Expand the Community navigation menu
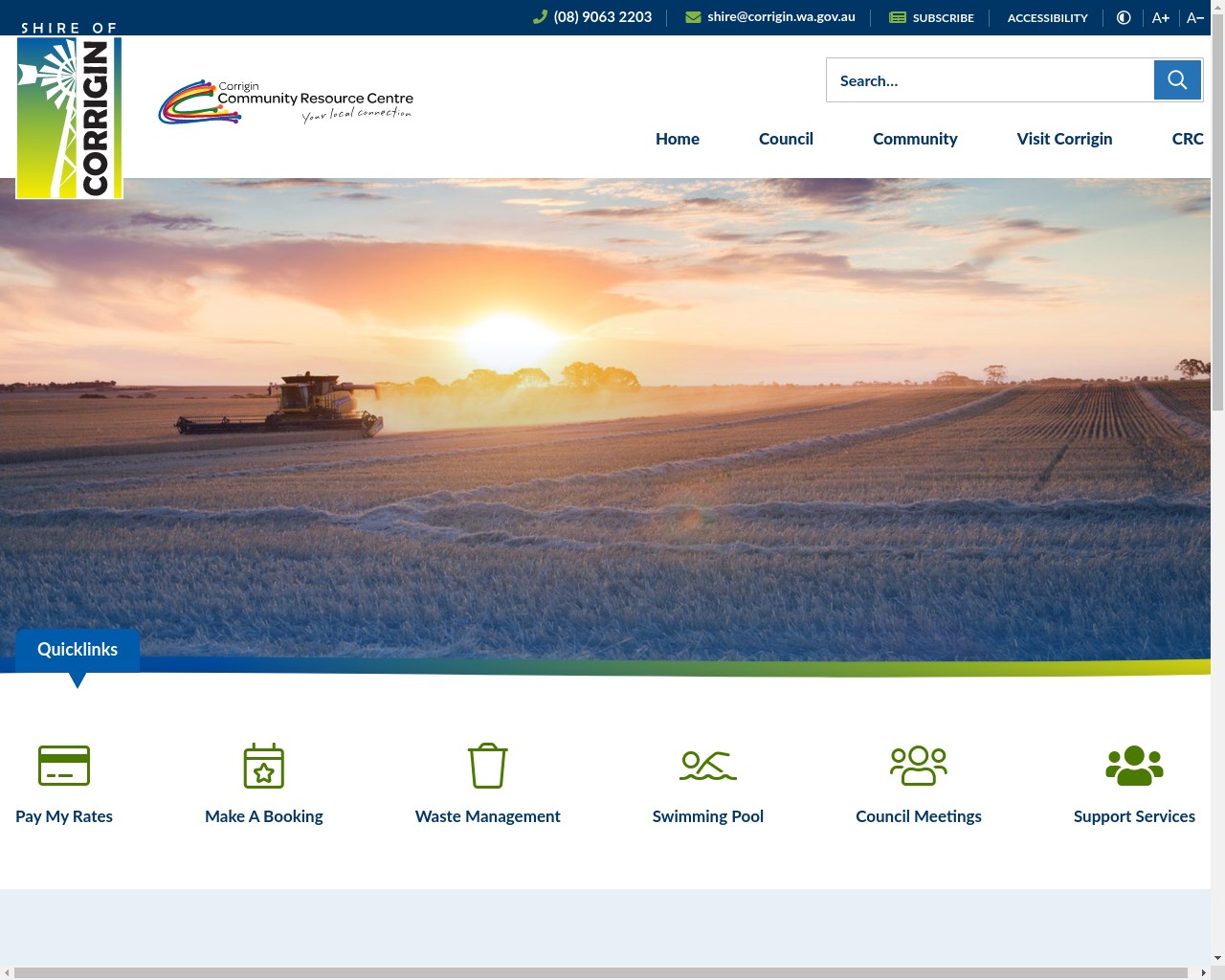The height and width of the screenshot is (980, 1225). click(x=914, y=139)
